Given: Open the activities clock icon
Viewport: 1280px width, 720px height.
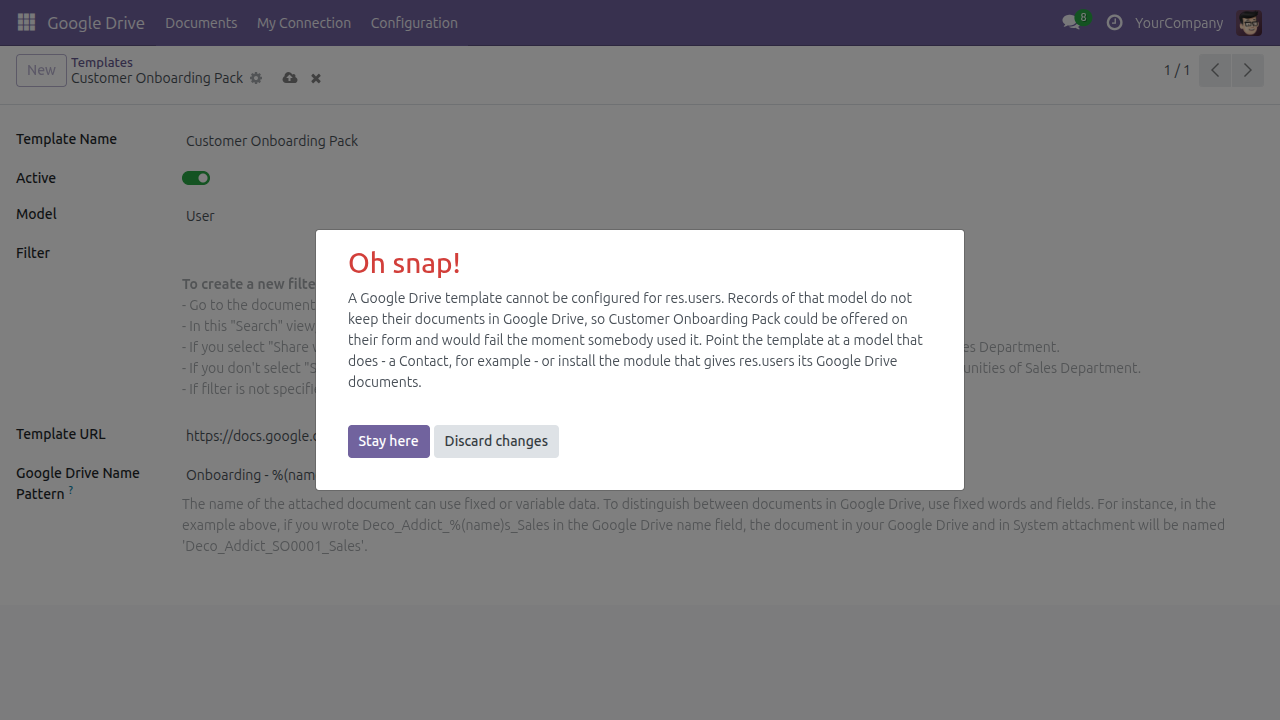Looking at the screenshot, I should point(1114,22).
